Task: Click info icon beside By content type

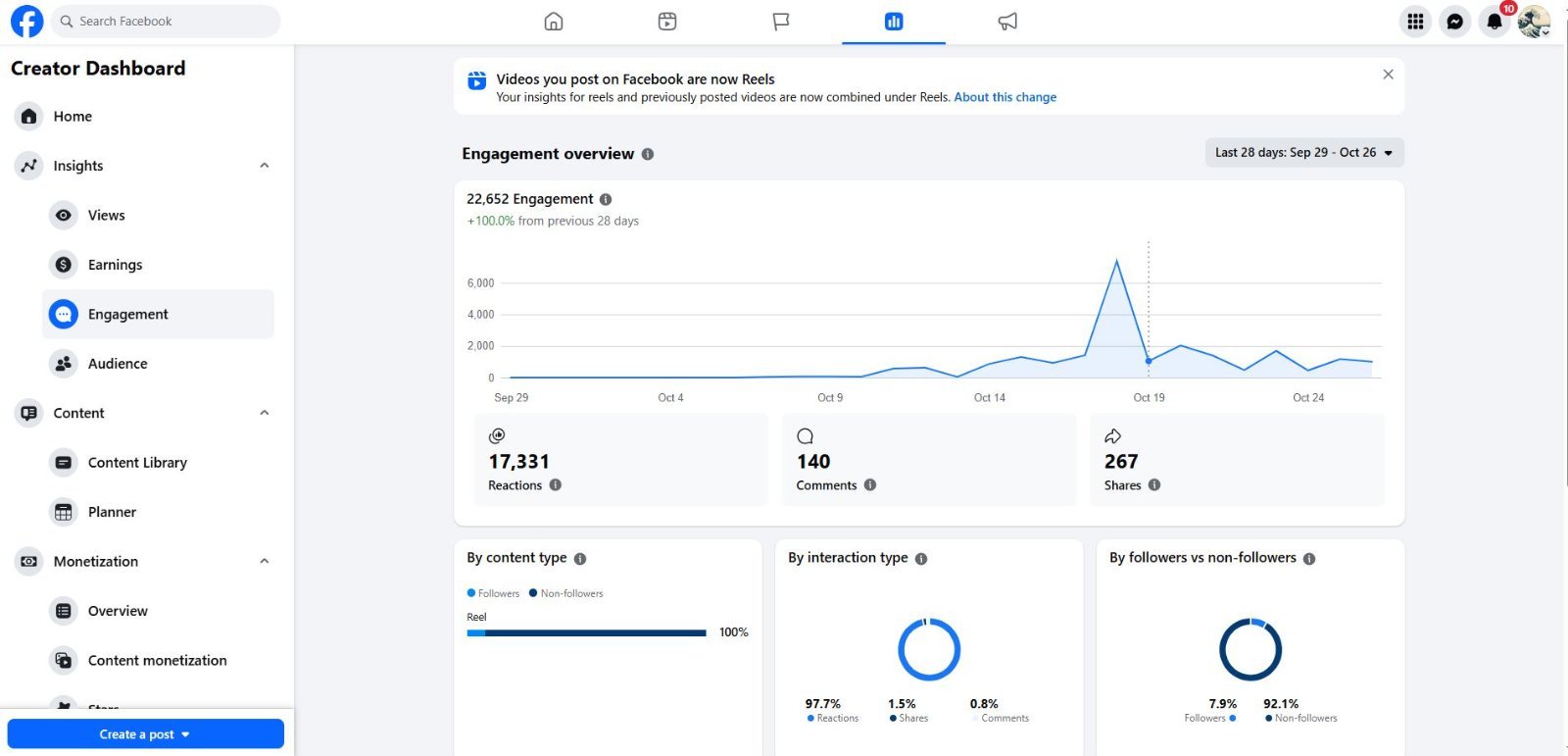Action: coord(580,559)
